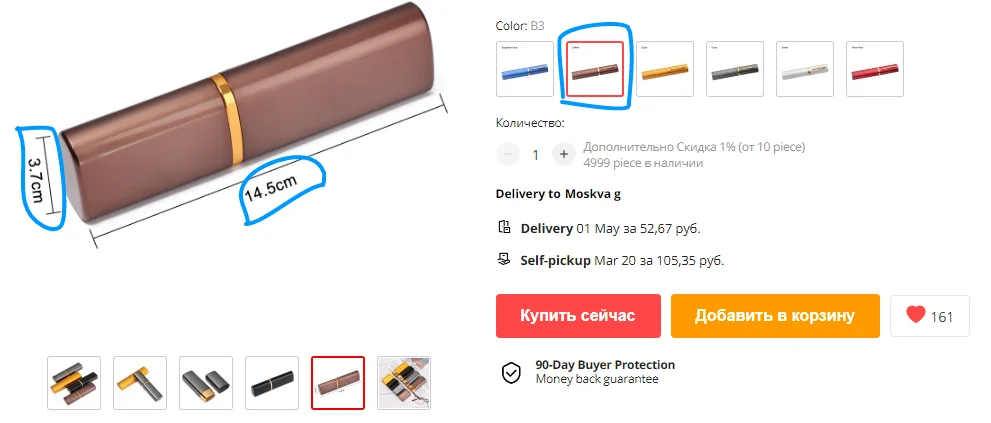
Task: Pick the silver color option
Action: coord(805,69)
